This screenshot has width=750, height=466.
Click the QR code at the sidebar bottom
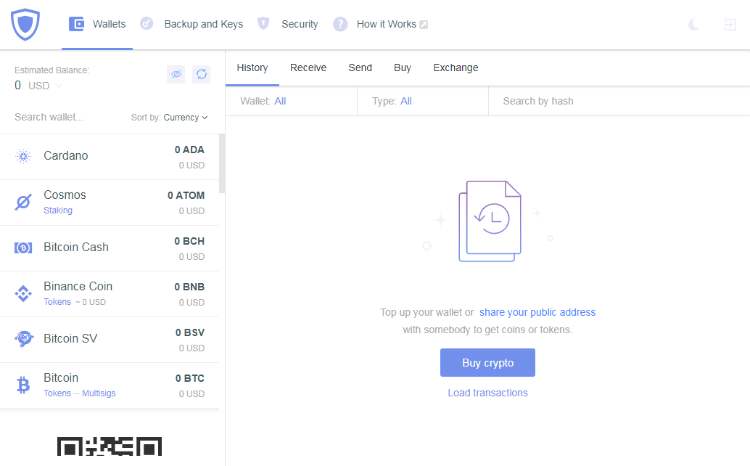110,447
